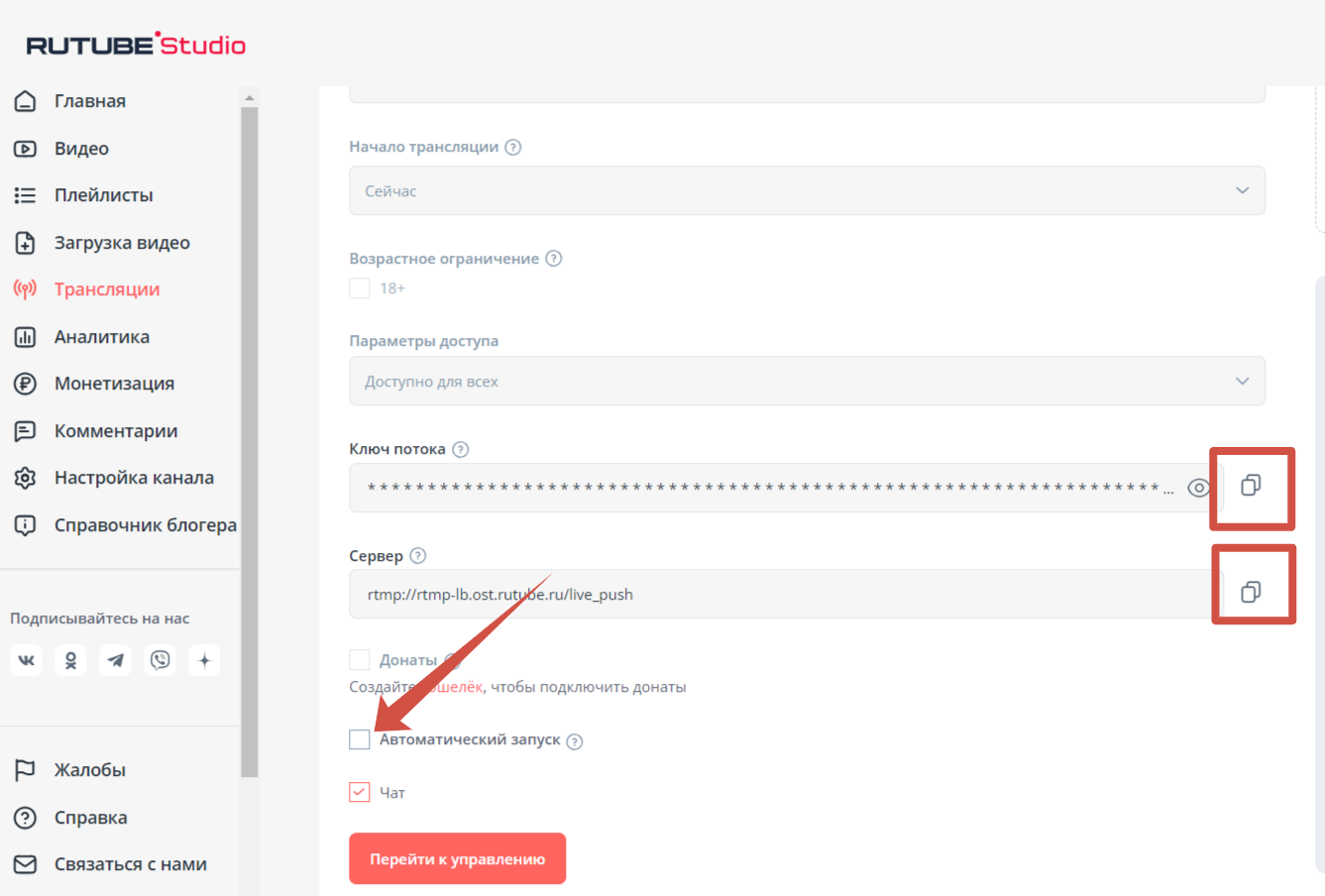Open the VK social link
The width and height of the screenshot is (1325, 896).
click(x=26, y=660)
